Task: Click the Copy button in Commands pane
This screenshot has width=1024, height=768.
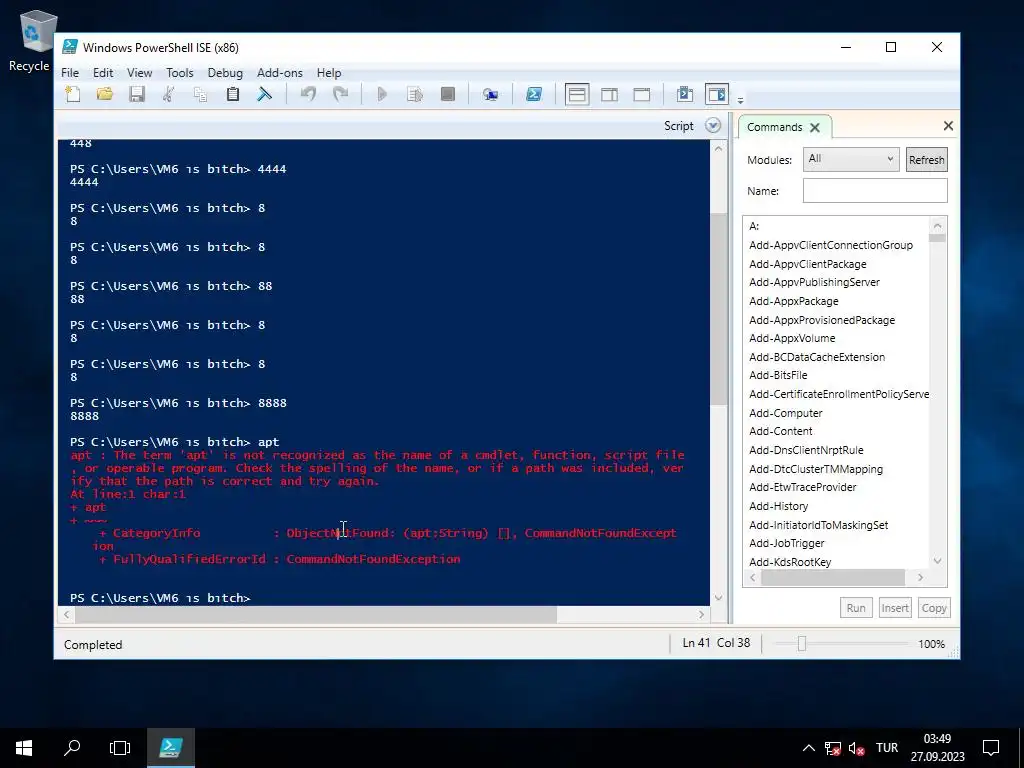Action: 934,608
